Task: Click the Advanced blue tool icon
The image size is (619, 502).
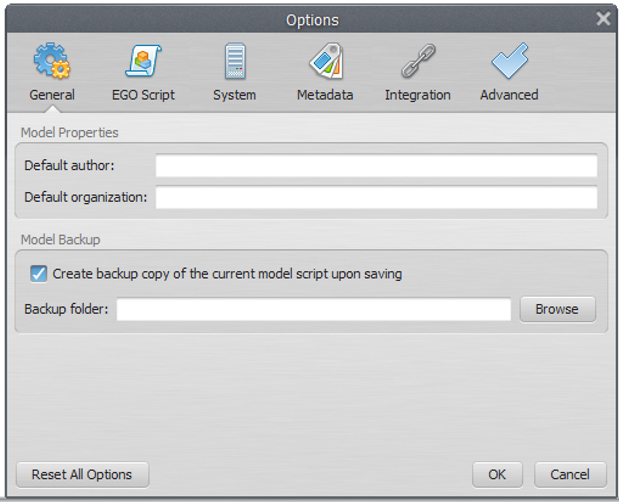Action: (x=509, y=62)
